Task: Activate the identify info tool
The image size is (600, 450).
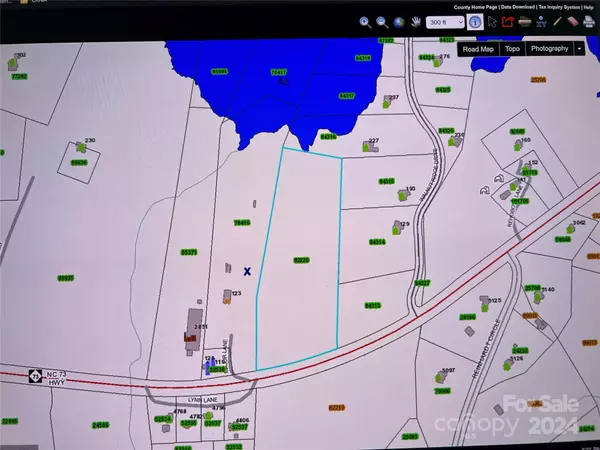Action: (473, 21)
